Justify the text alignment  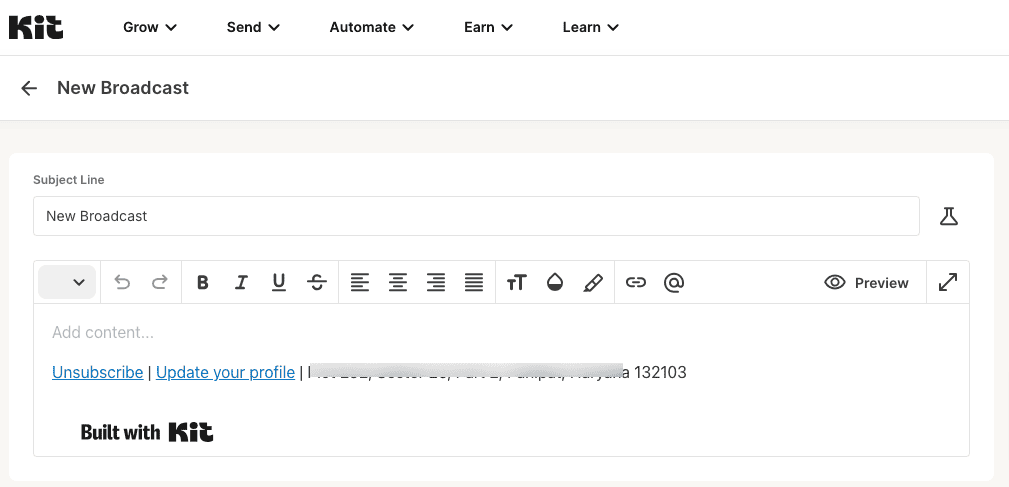474,283
